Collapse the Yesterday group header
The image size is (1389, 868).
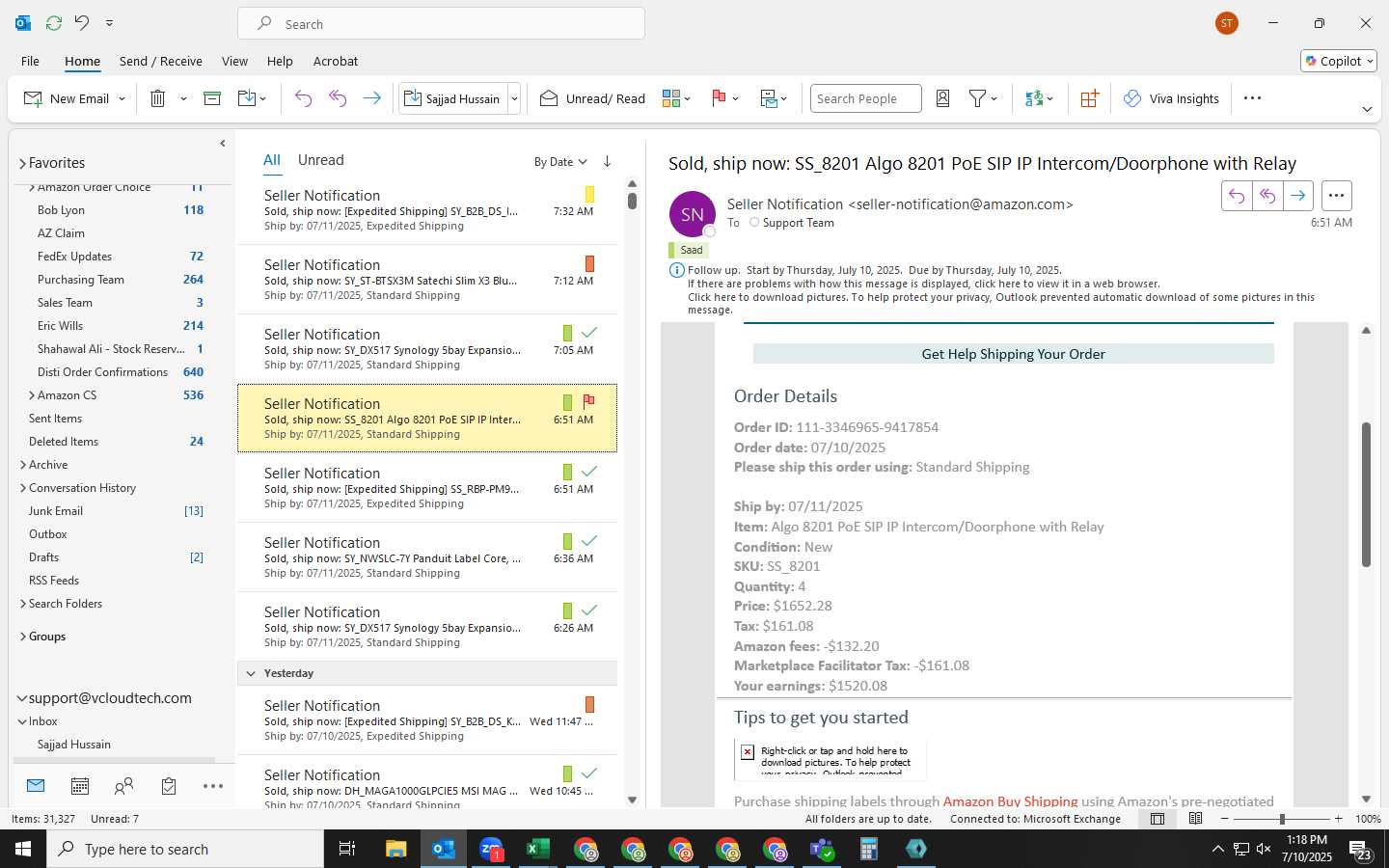click(x=251, y=673)
